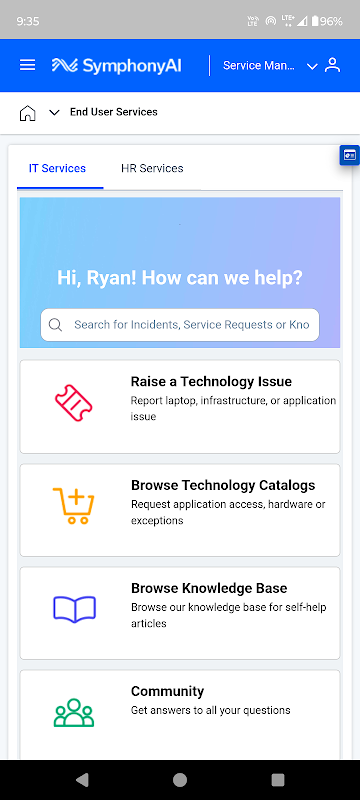
Task: Open Browse Knowledge Base card
Action: pyautogui.click(x=180, y=613)
